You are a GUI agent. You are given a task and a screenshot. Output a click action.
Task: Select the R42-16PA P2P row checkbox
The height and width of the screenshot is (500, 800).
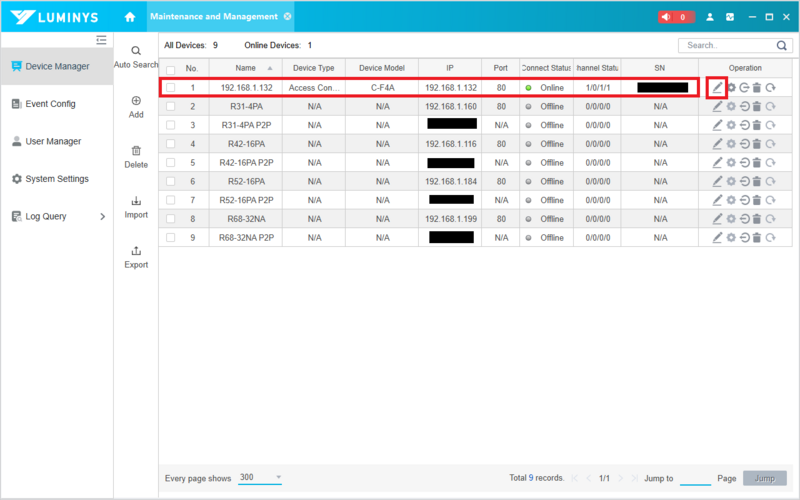(170, 163)
